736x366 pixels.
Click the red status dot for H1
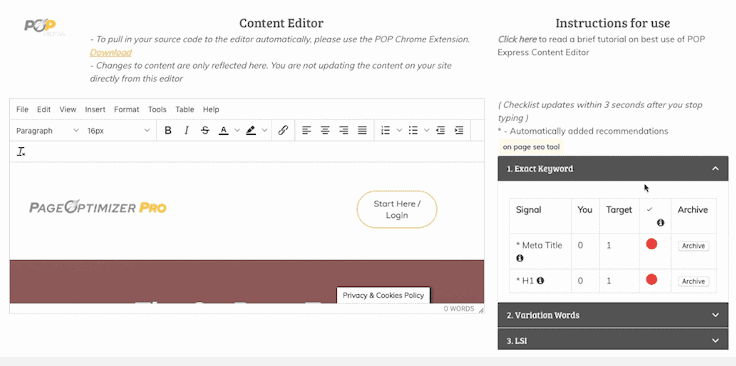(651, 280)
